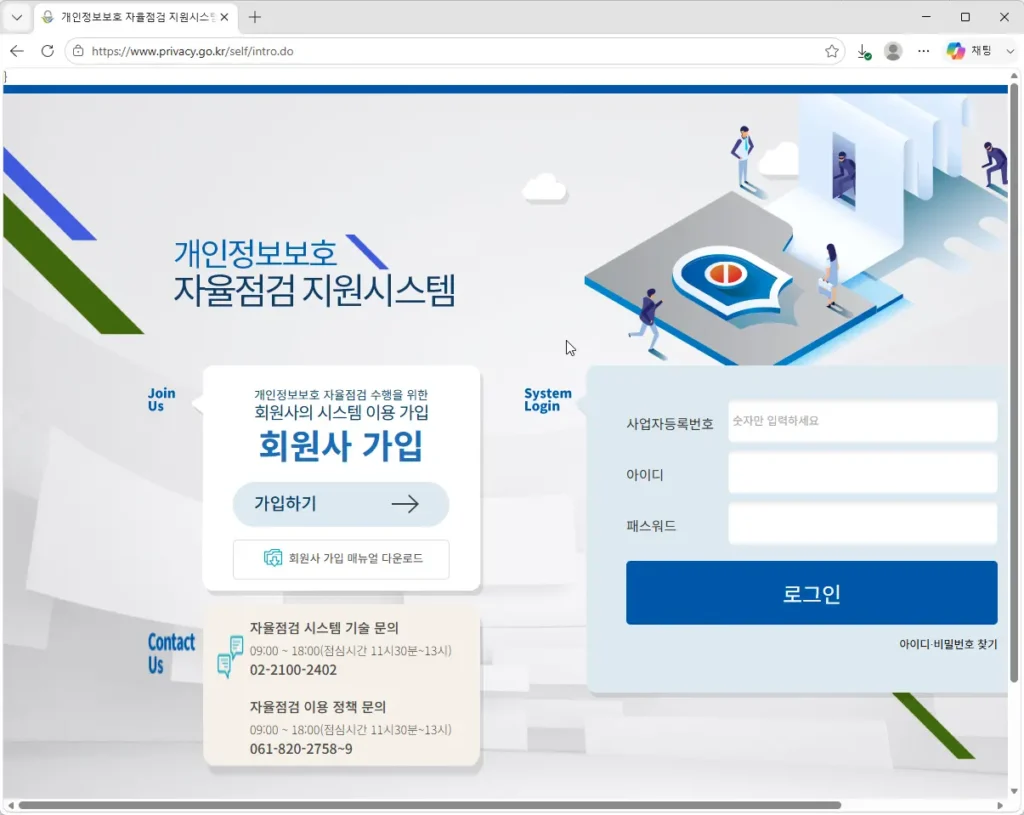Screen dimensions: 1024x815
Task: Open 아이디·비밀번호 찾기 link
Action: (x=948, y=645)
